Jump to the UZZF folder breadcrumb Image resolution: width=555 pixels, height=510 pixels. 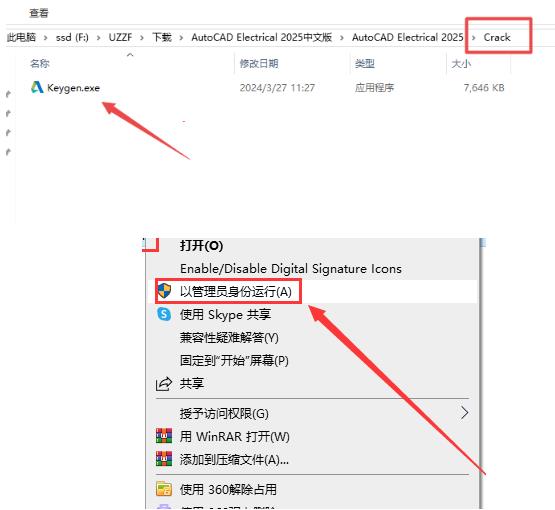(x=120, y=37)
